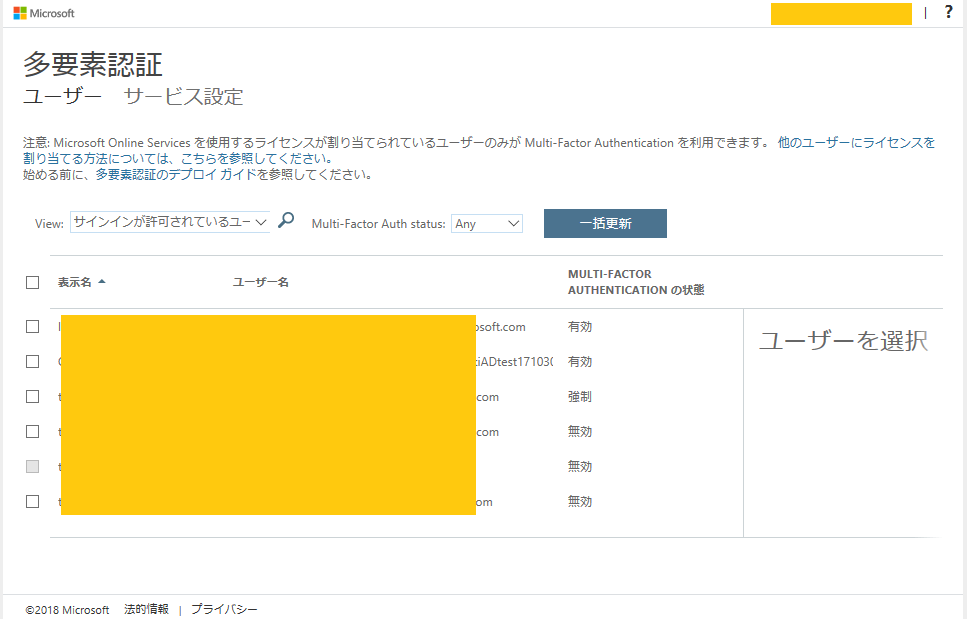967x619 pixels.
Task: Check the first row with status 無効
Action: pyautogui.click(x=33, y=432)
